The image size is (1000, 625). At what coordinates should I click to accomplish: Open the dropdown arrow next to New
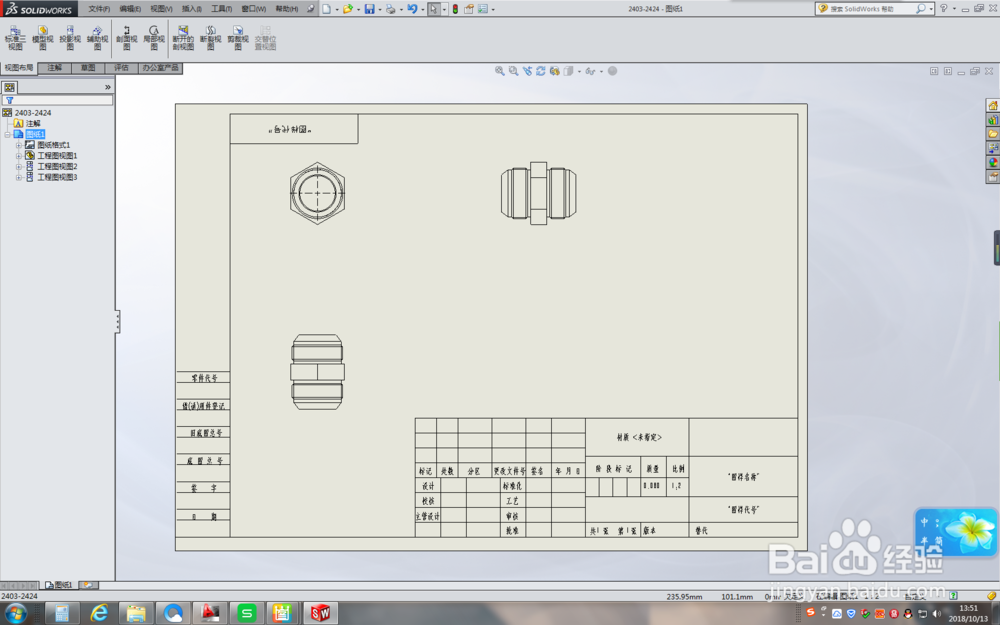pyautogui.click(x=337, y=10)
